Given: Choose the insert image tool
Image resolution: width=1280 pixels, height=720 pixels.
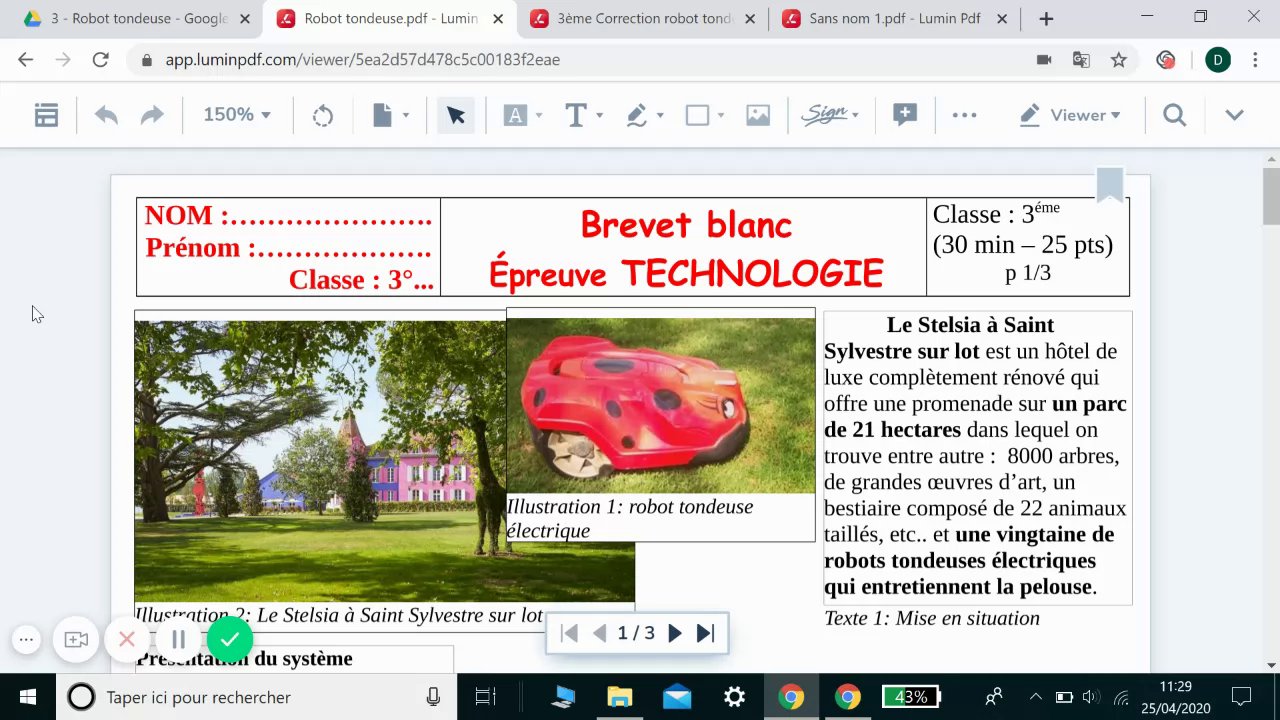Looking at the screenshot, I should click(x=758, y=115).
